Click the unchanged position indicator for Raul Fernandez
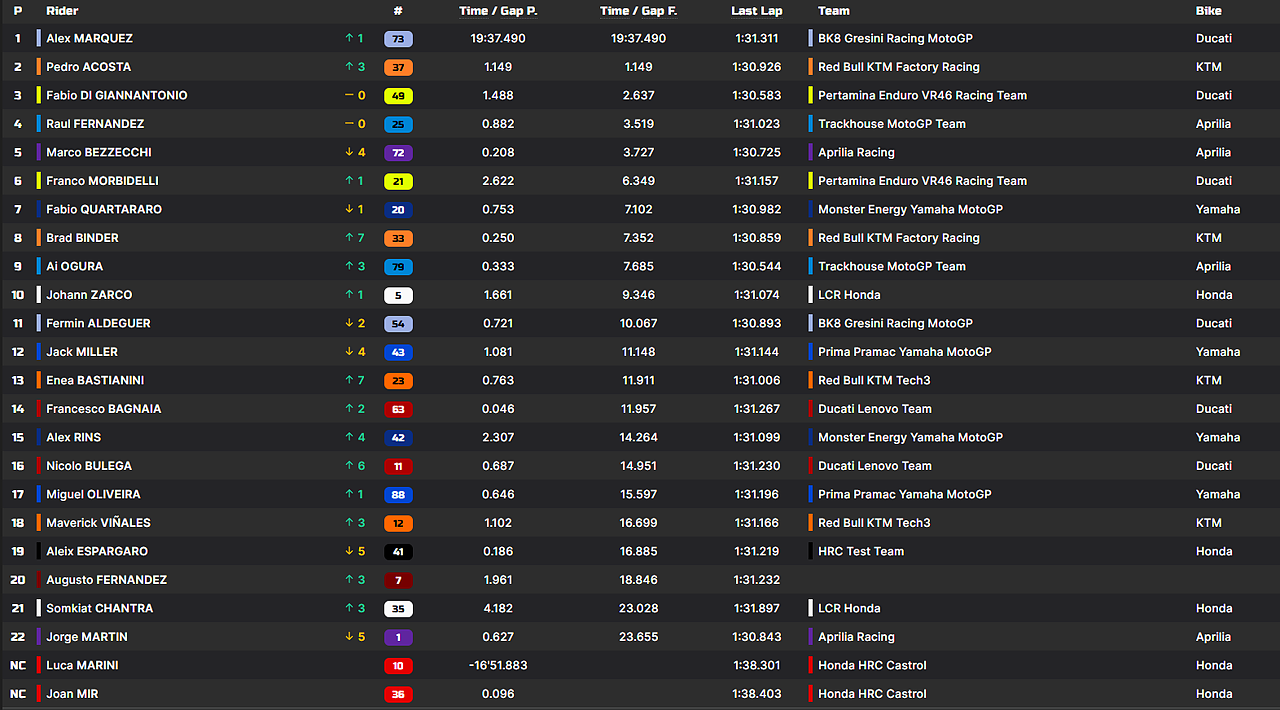 pos(349,124)
